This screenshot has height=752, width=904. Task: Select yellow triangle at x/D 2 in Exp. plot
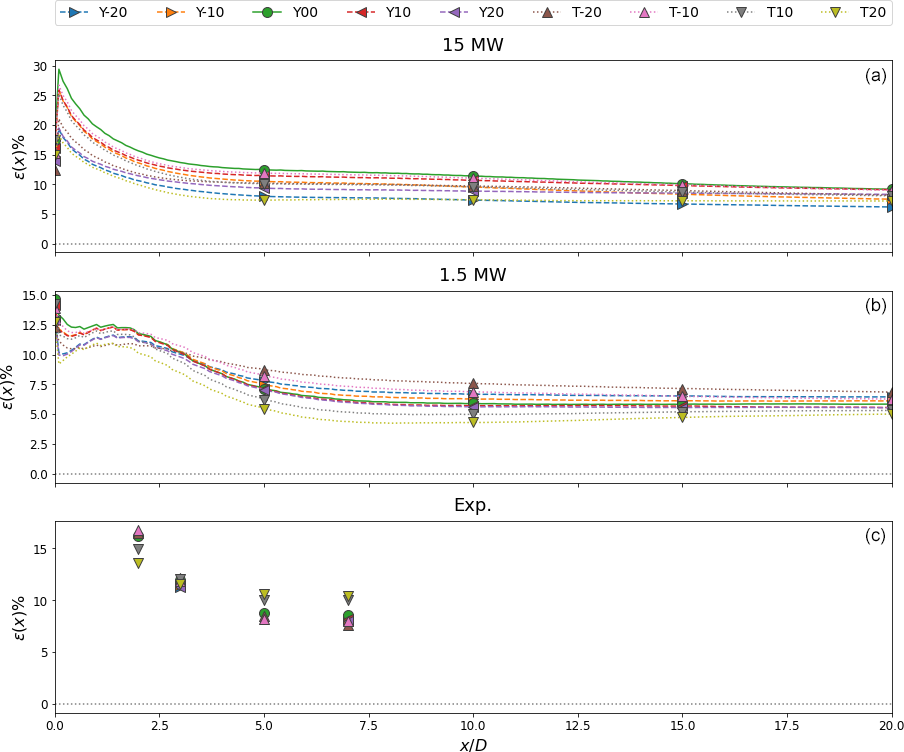click(x=138, y=563)
